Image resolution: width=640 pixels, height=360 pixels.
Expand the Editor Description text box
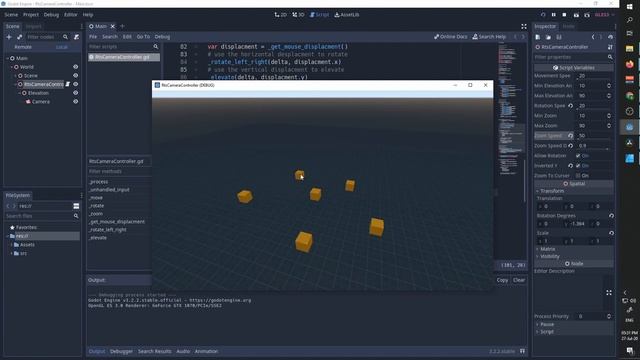pyautogui.click(x=609, y=293)
